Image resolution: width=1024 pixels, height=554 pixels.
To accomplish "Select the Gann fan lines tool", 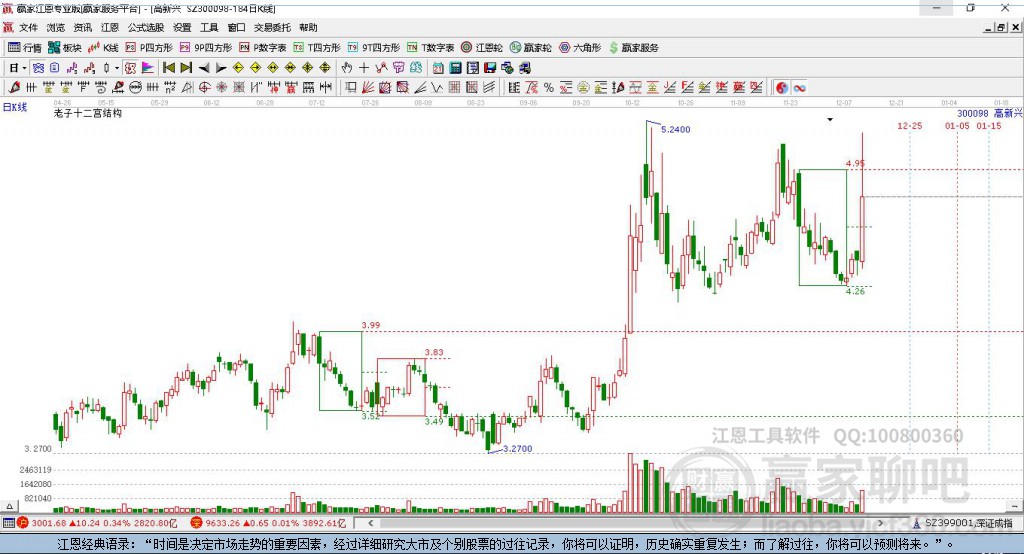I will pyautogui.click(x=368, y=88).
